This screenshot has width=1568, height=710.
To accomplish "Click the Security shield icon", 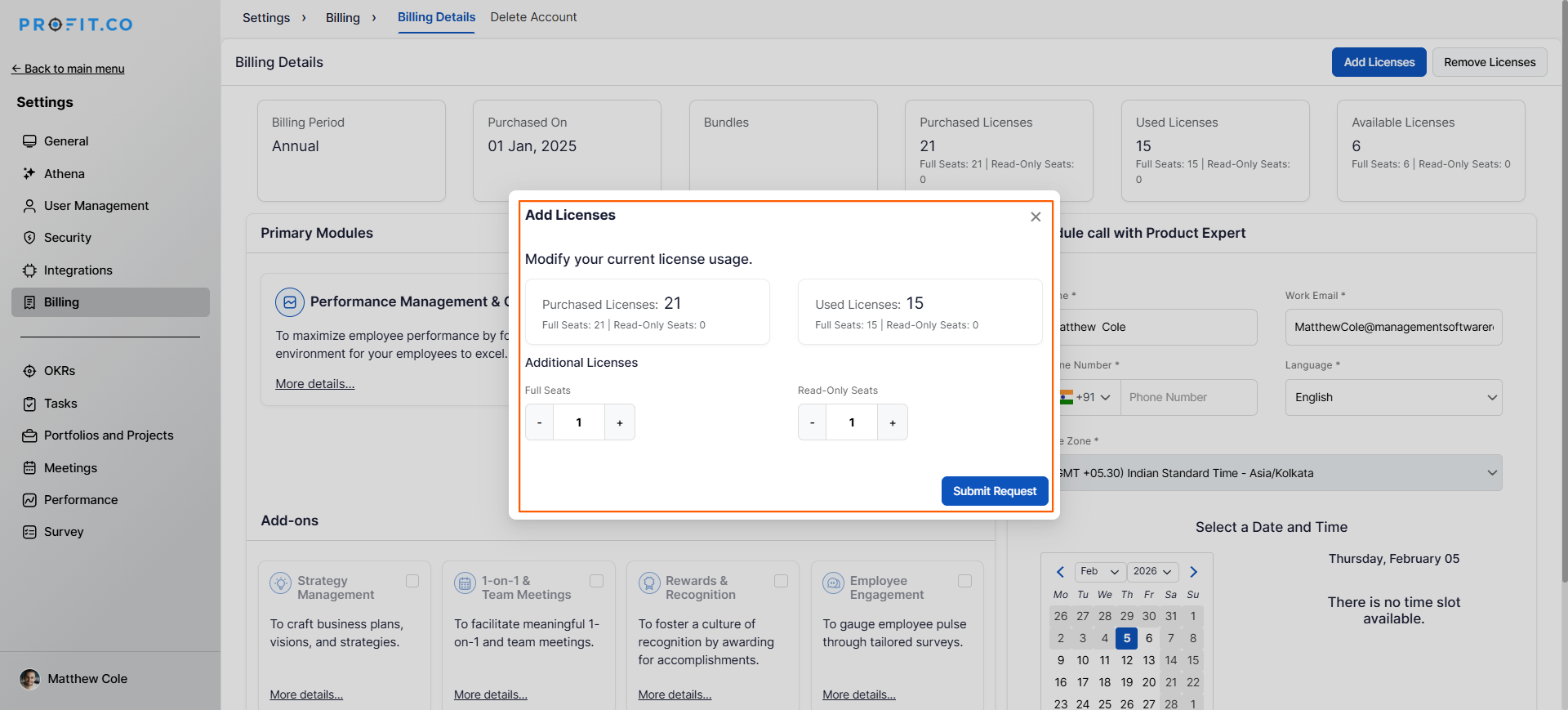I will click(29, 238).
